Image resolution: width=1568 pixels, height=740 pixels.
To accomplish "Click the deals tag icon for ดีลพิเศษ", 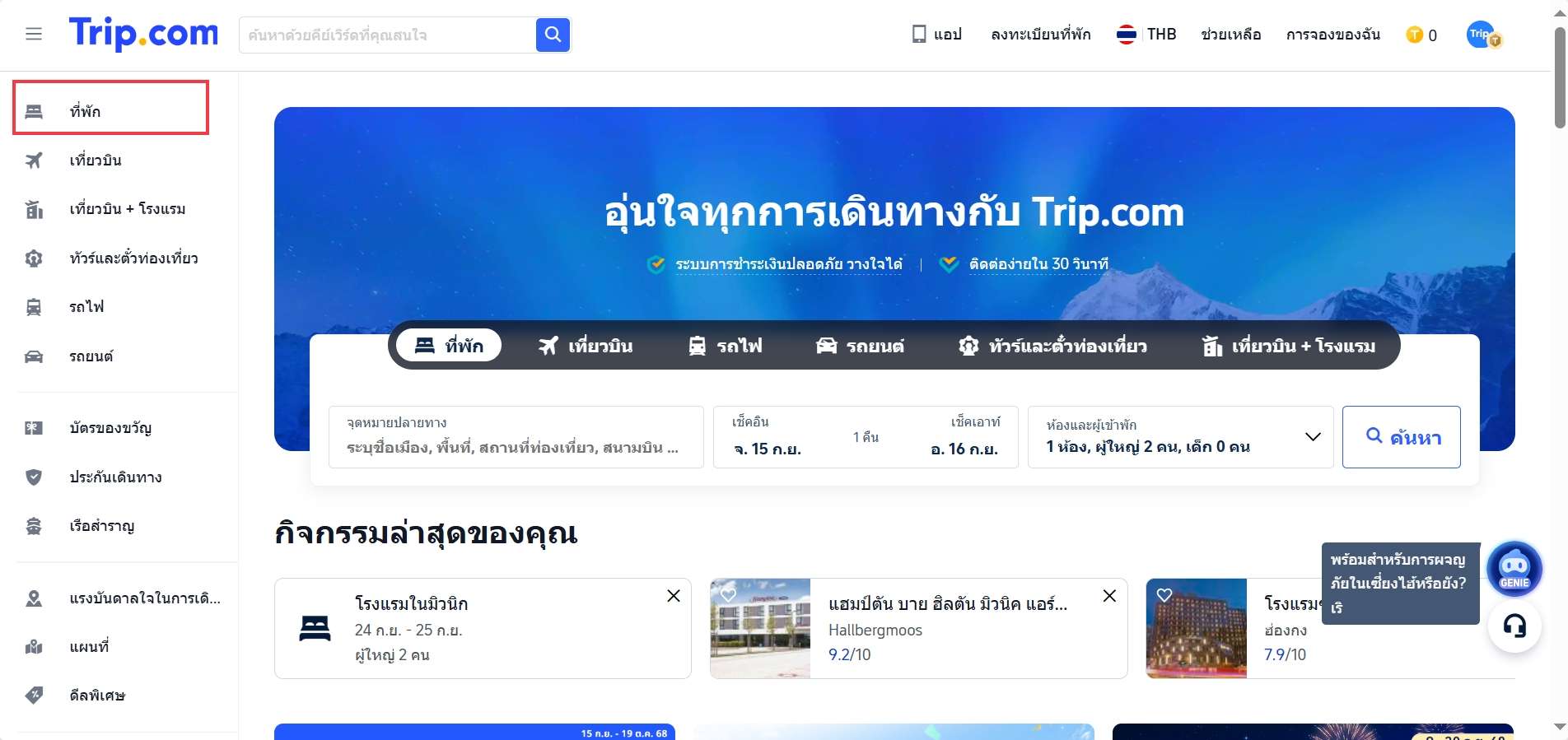I will pyautogui.click(x=34, y=696).
